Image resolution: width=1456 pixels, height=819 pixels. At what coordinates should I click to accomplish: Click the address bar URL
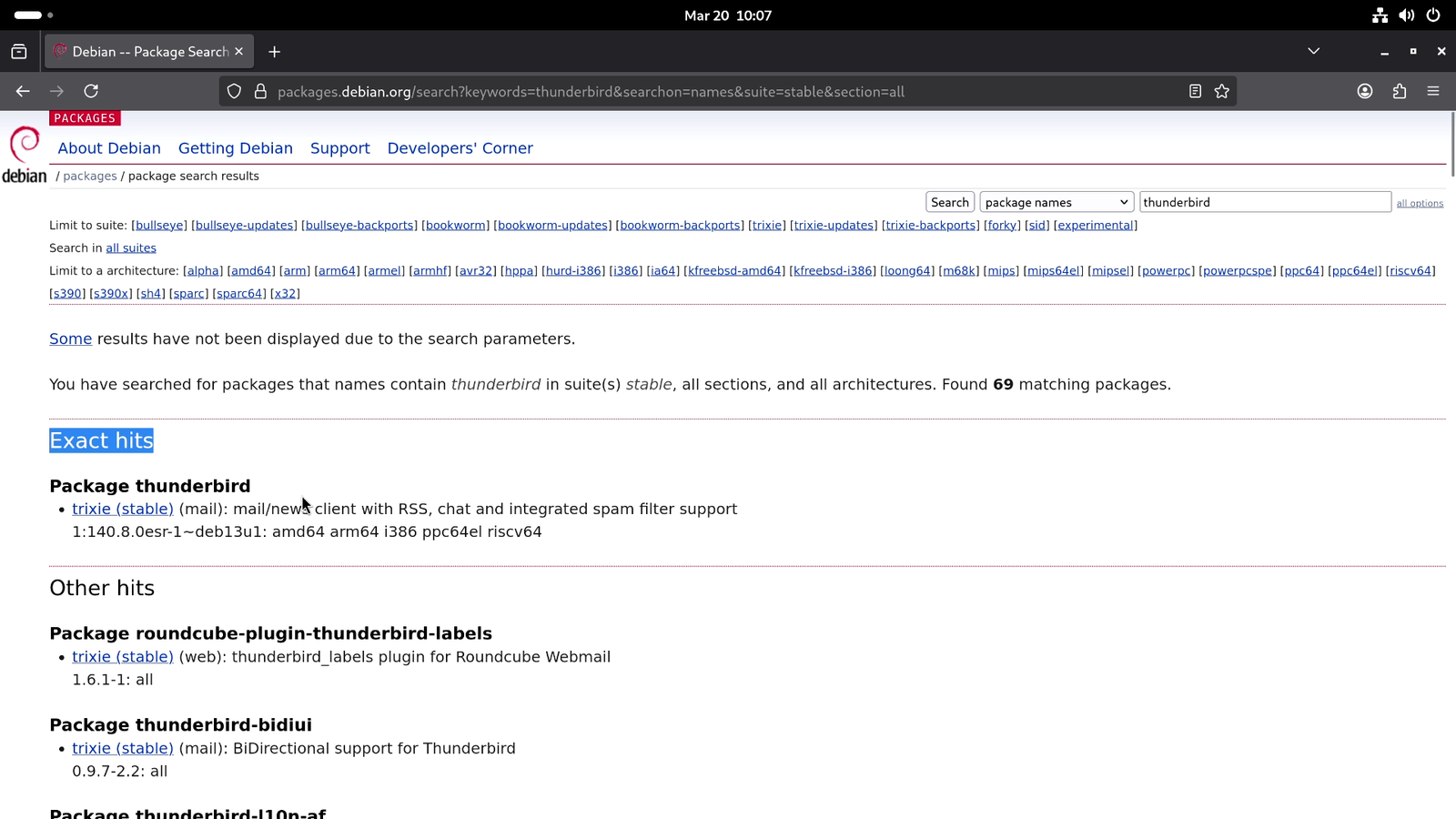[591, 92]
